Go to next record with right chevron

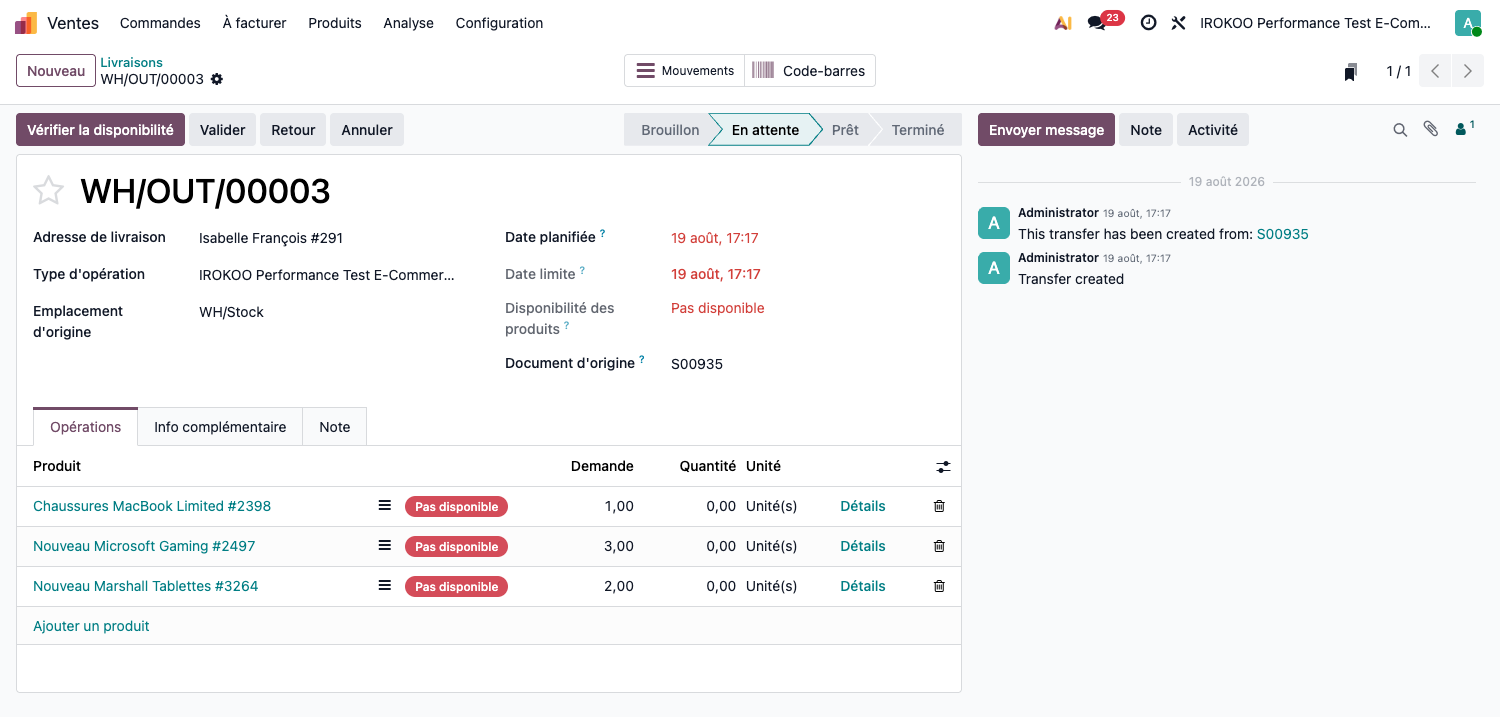pyautogui.click(x=1467, y=71)
